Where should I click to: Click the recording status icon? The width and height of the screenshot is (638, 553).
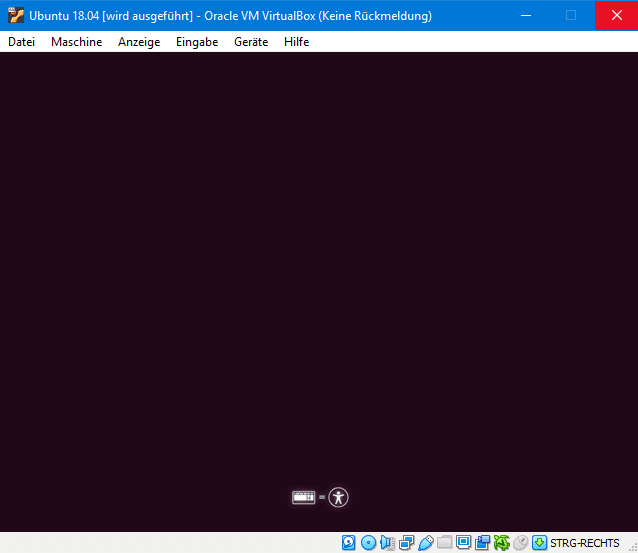(483, 542)
